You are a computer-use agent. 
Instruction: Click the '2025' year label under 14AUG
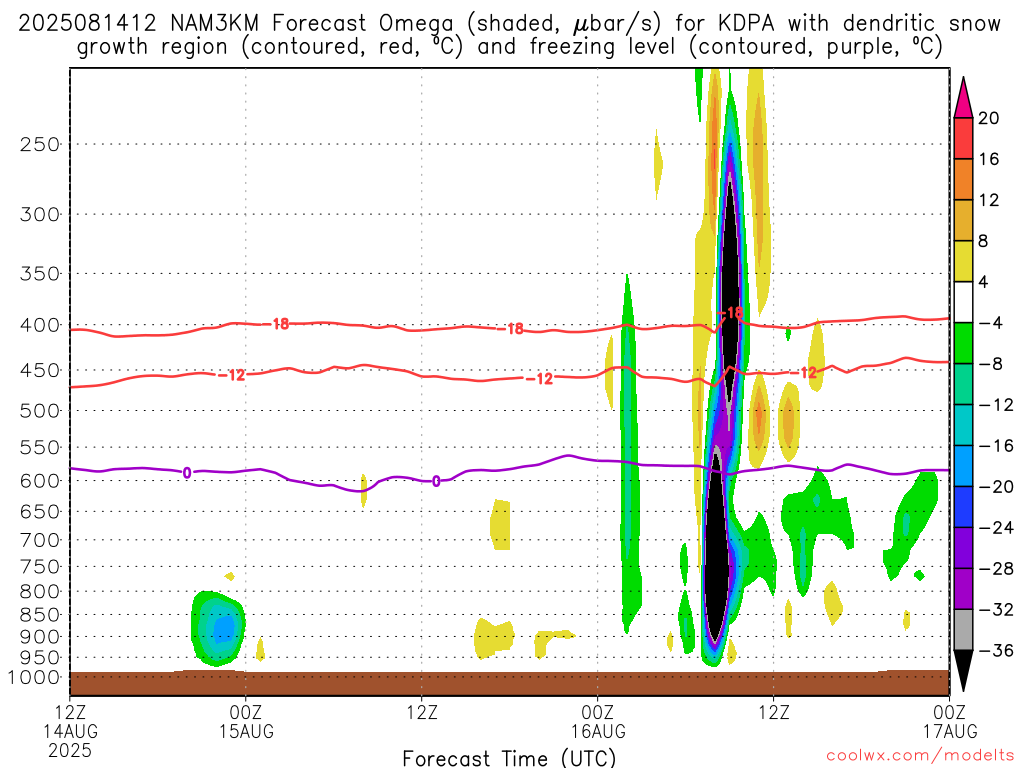point(70,750)
